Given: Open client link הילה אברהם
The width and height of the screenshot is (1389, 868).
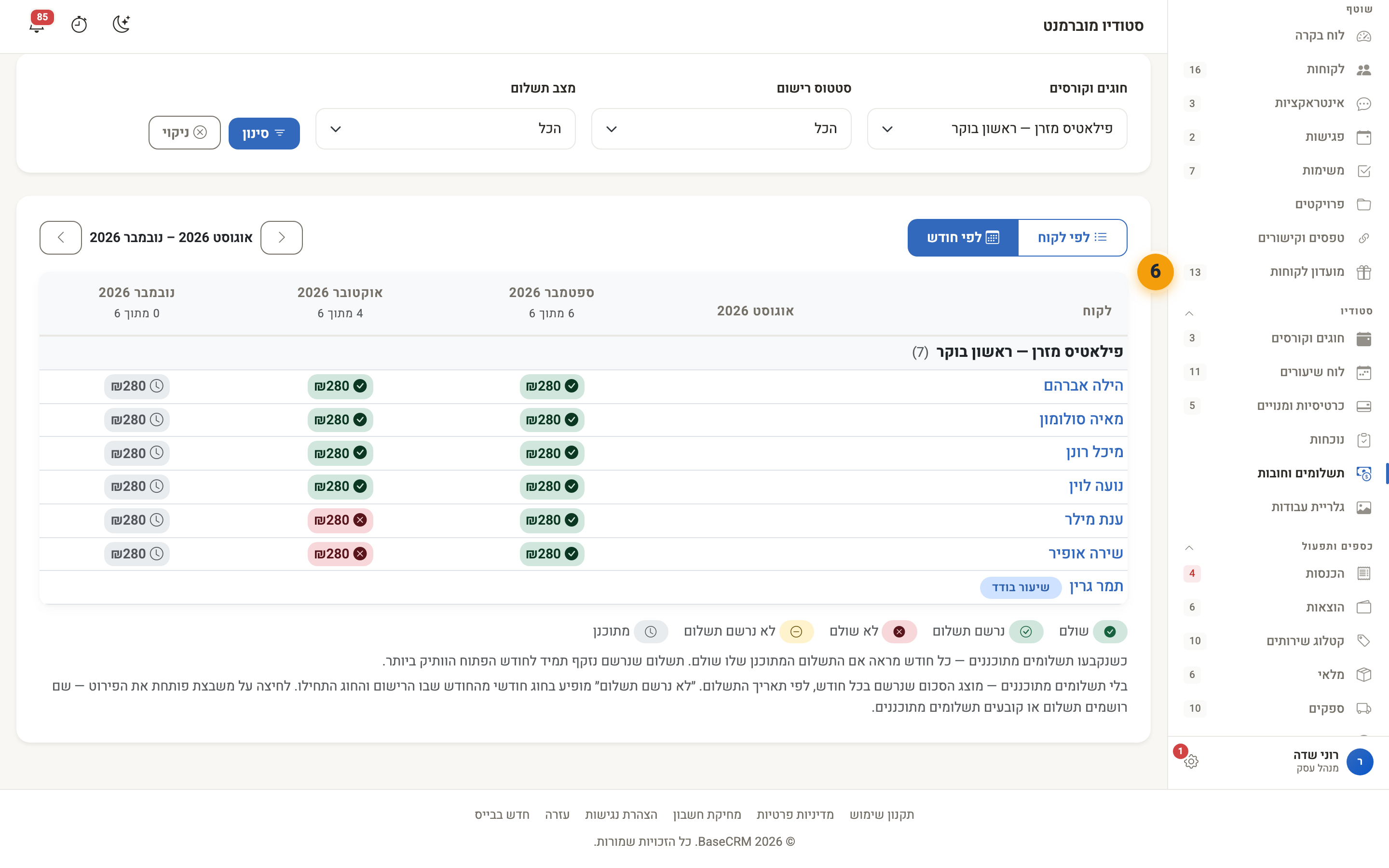Looking at the screenshot, I should click(1083, 386).
